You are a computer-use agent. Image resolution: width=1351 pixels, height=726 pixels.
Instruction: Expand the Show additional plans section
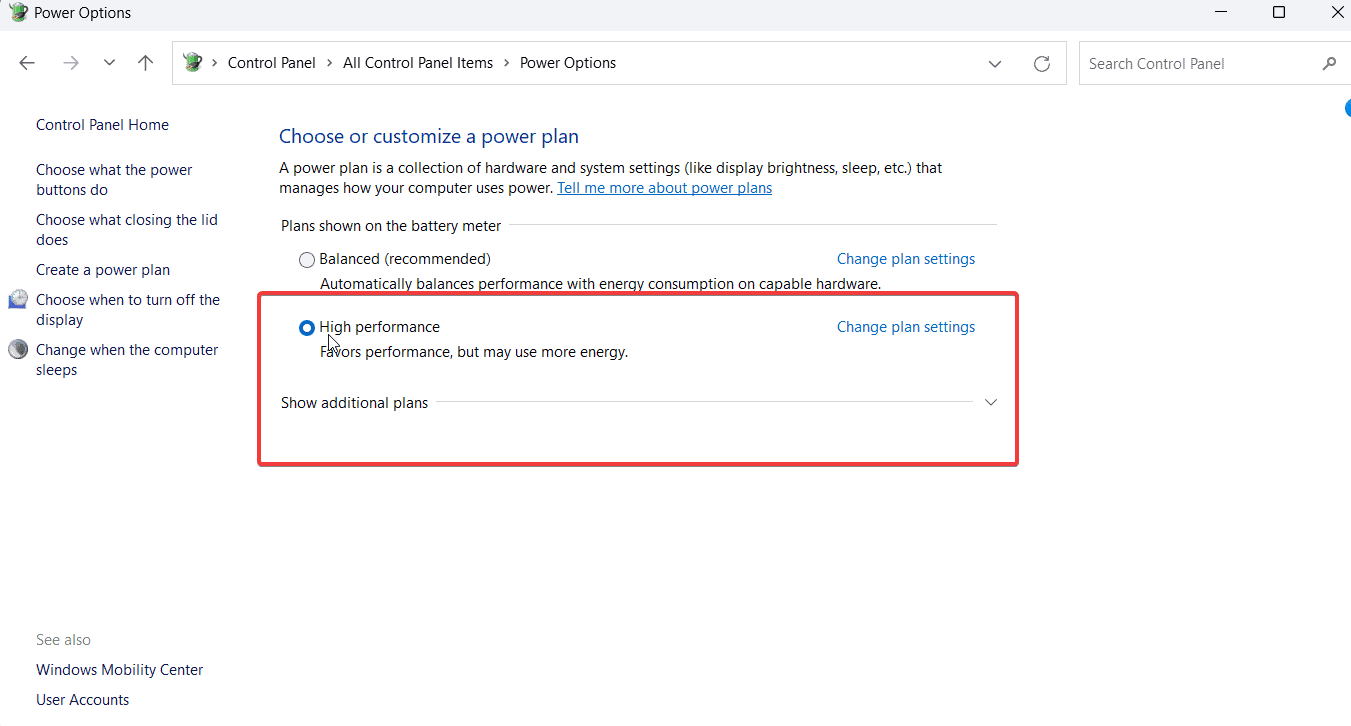pos(991,402)
